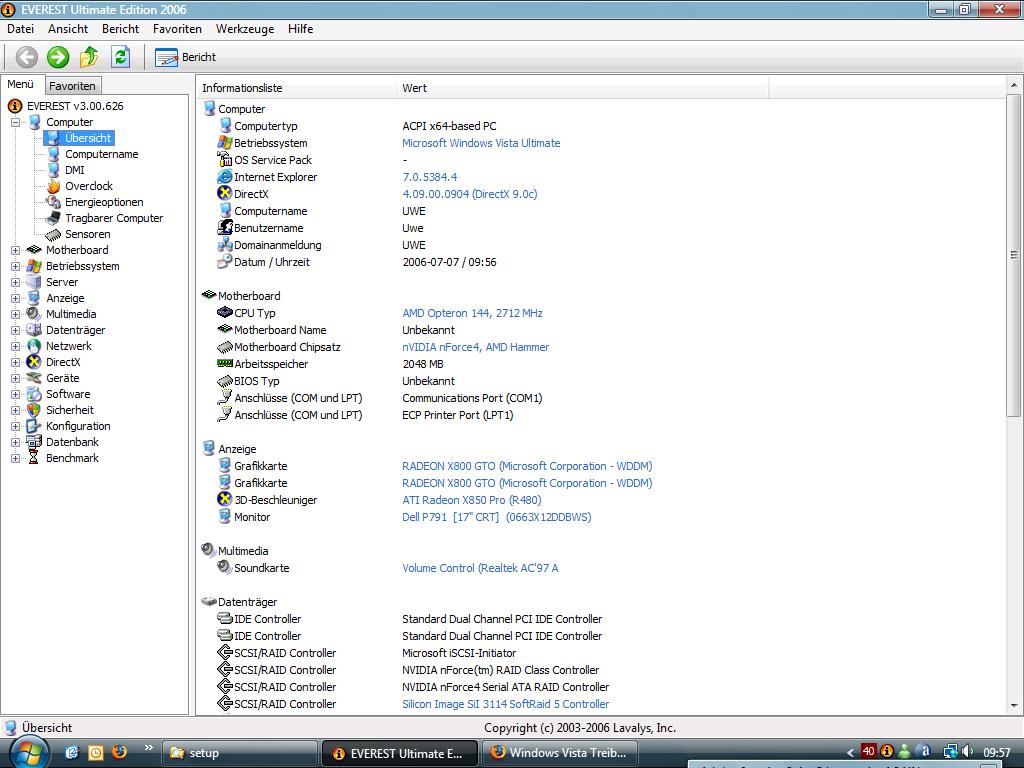Click the Software icon in tree
The width and height of the screenshot is (1024, 768).
pyautogui.click(x=34, y=394)
